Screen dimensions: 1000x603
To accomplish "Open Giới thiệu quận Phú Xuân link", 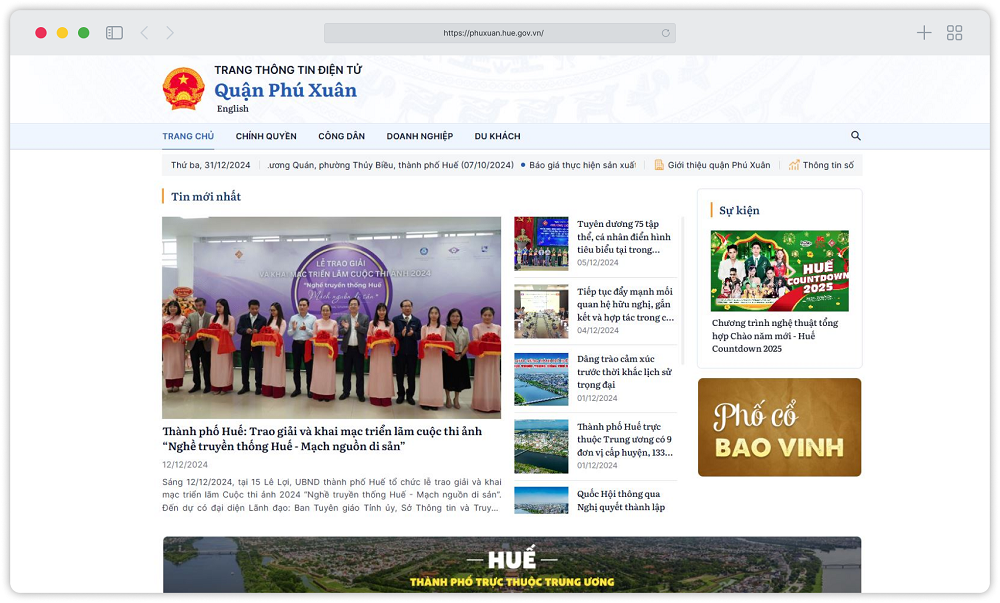I will (x=718, y=165).
